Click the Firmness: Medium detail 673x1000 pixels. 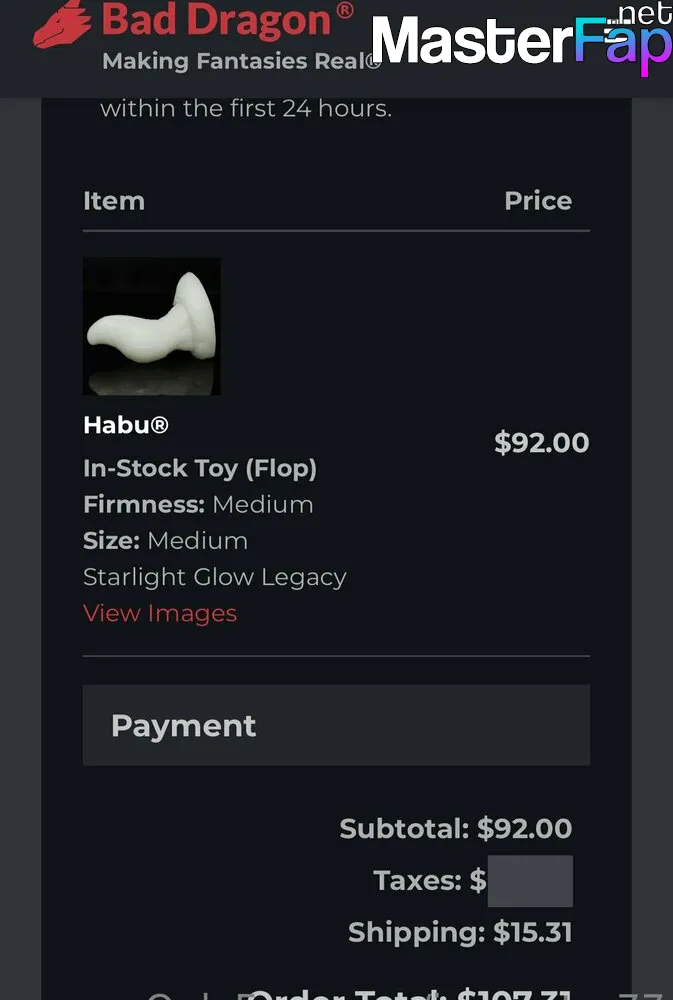pos(198,504)
